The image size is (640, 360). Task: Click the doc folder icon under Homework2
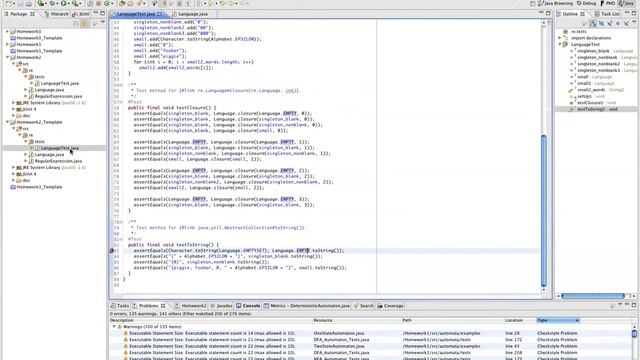click(19, 116)
